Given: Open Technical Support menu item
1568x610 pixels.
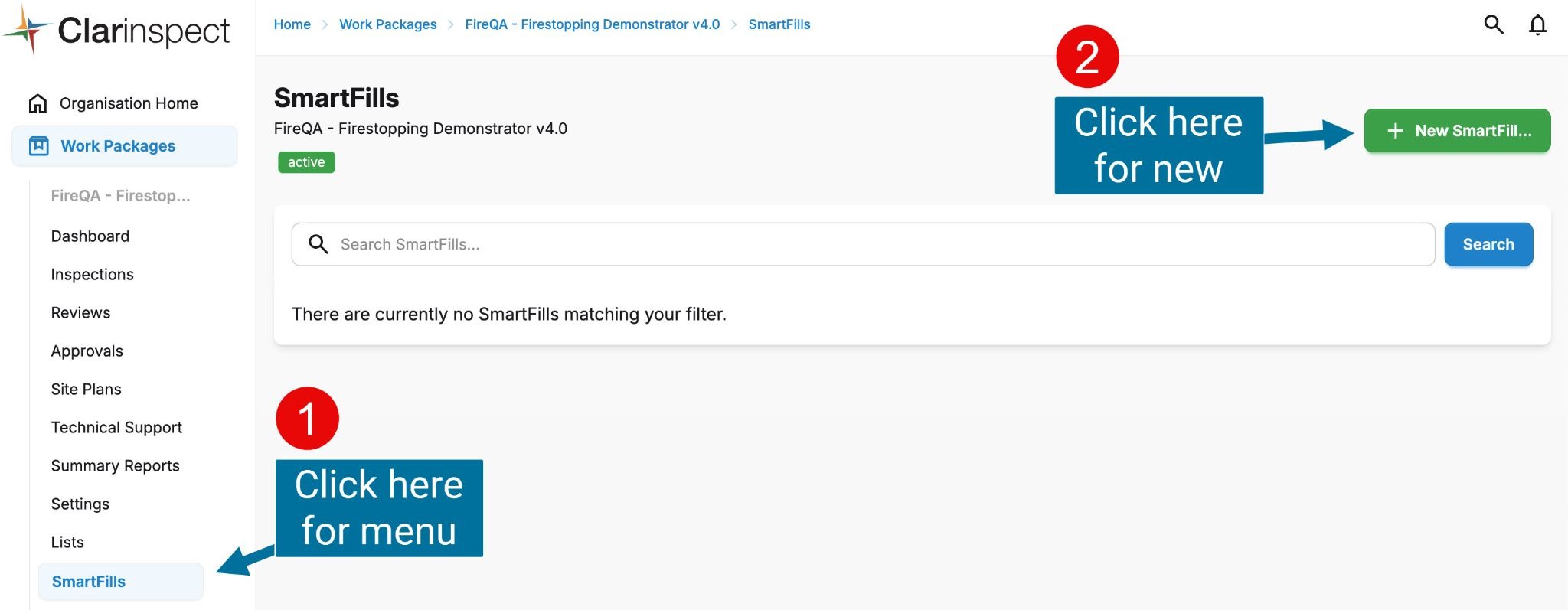Looking at the screenshot, I should 116,428.
